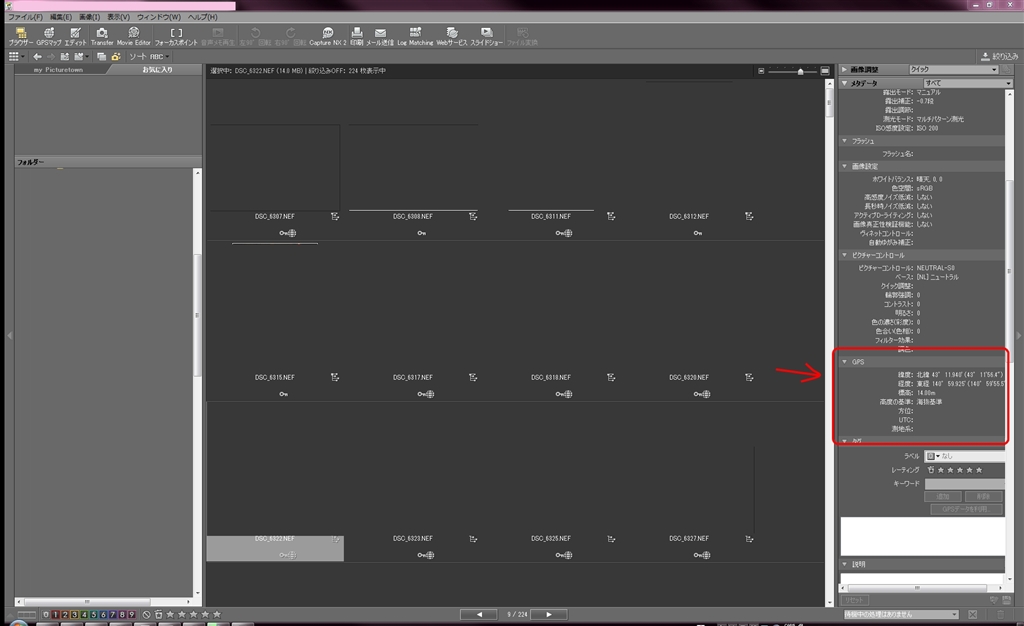
Task: Adjust the thumbnail size slider
Action: (800, 71)
